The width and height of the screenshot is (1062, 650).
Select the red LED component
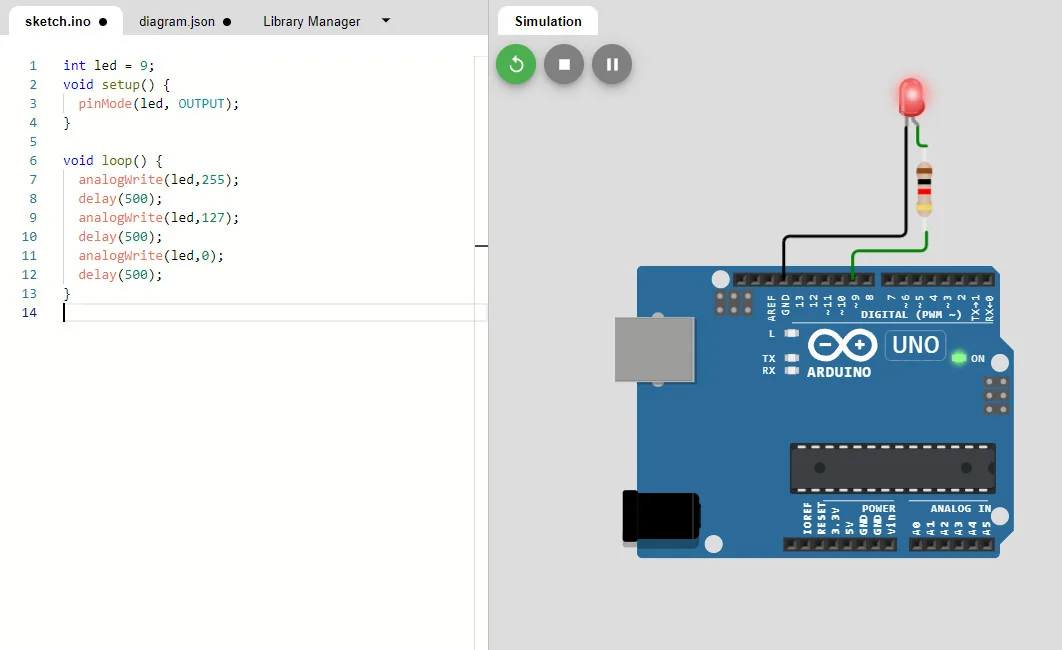click(911, 97)
